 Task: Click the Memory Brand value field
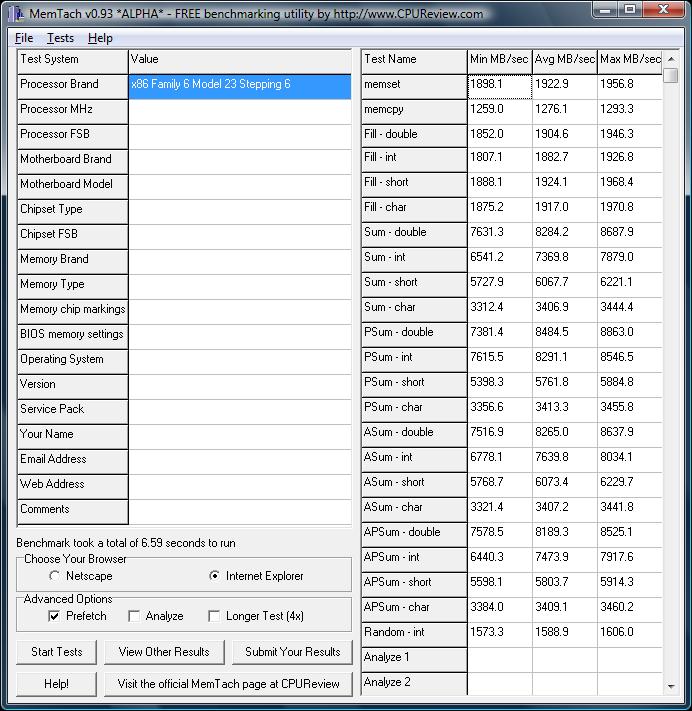(240, 262)
